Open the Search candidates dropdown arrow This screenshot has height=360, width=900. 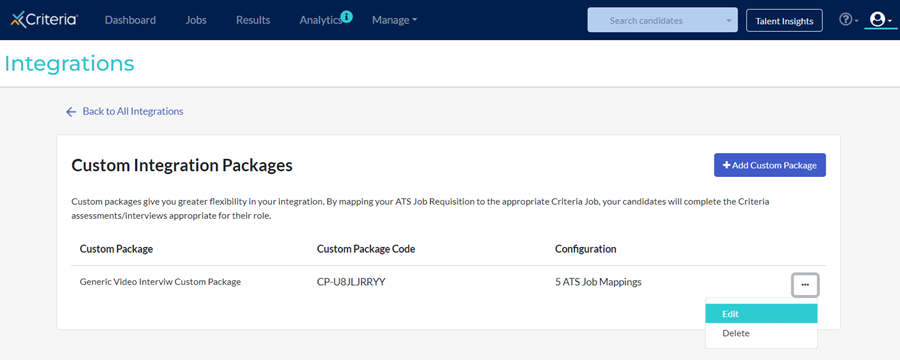(x=729, y=21)
